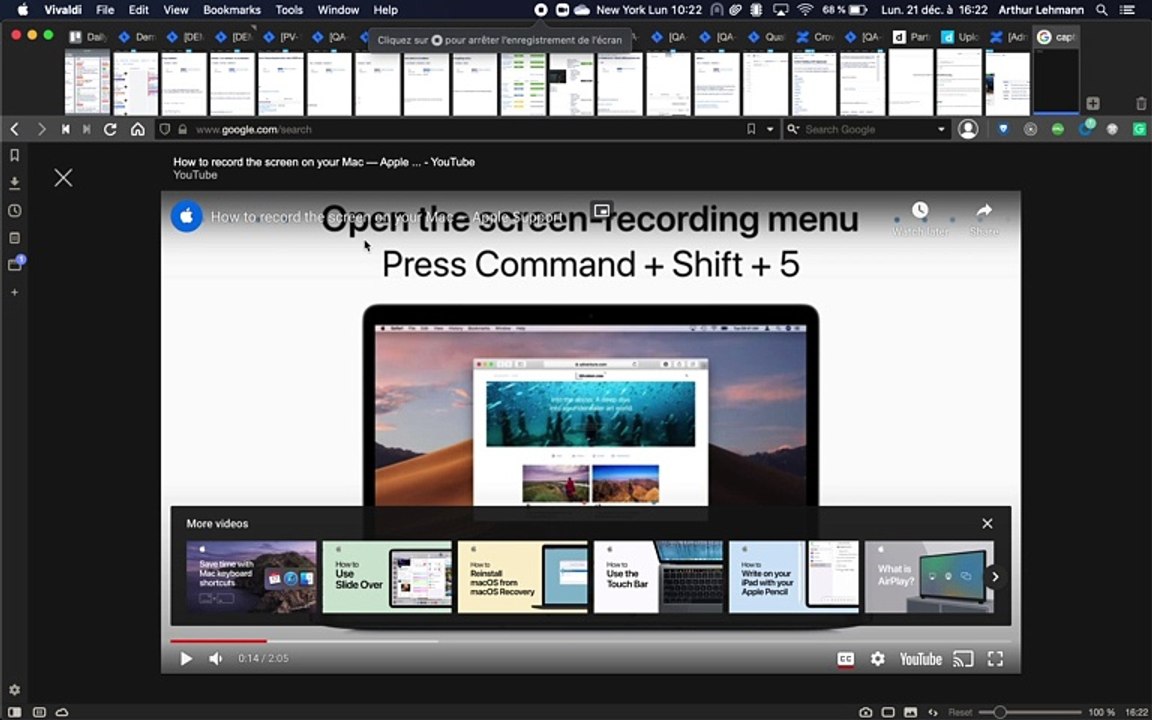Click the status bar sync cloud icon

pyautogui.click(x=62, y=712)
